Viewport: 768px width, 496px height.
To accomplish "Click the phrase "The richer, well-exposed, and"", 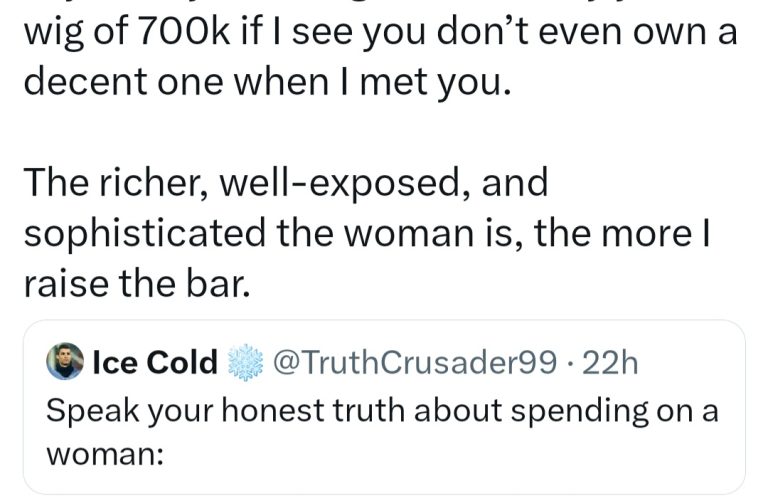I will (286, 183).
